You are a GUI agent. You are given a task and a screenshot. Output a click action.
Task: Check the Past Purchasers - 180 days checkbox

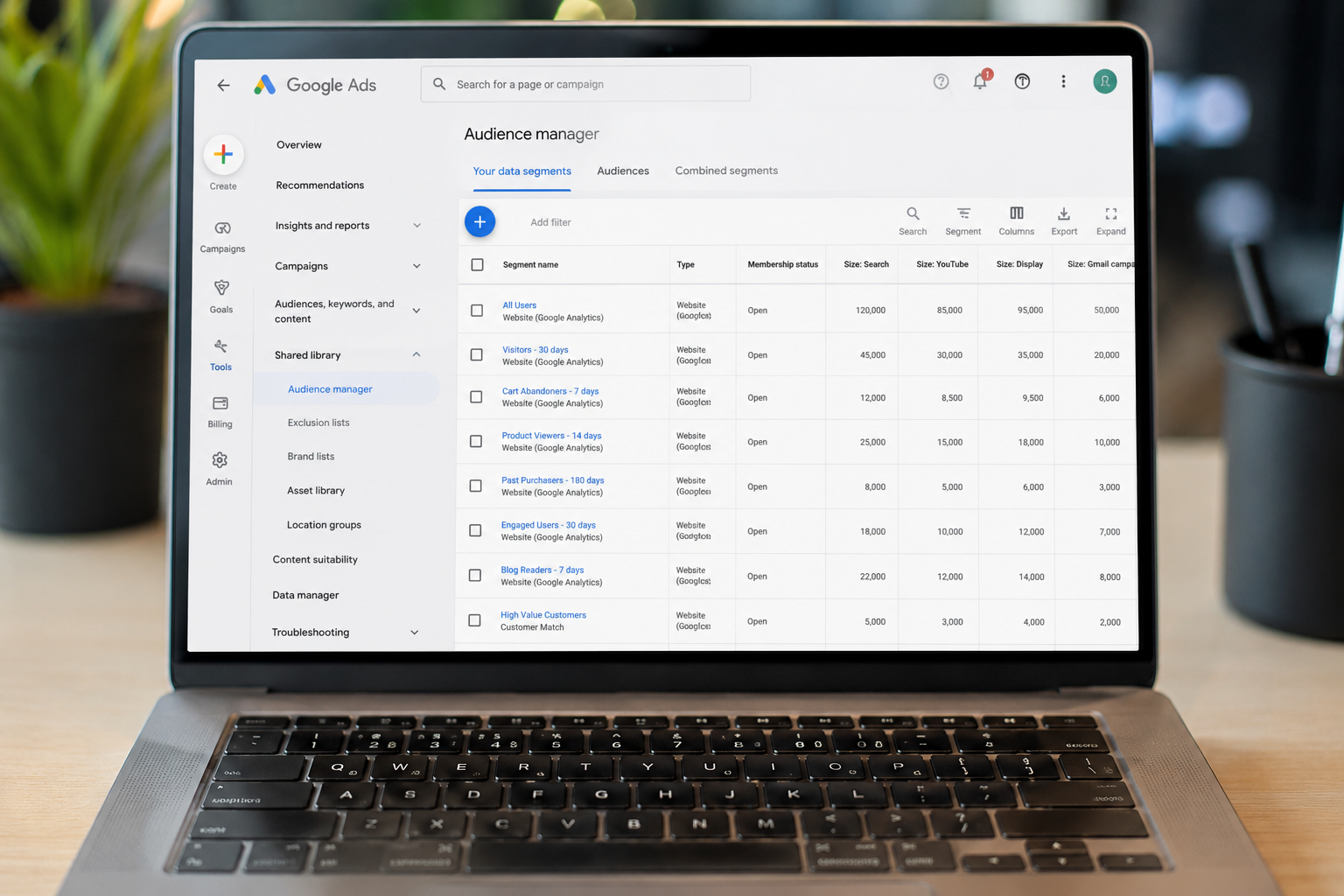[x=476, y=486]
